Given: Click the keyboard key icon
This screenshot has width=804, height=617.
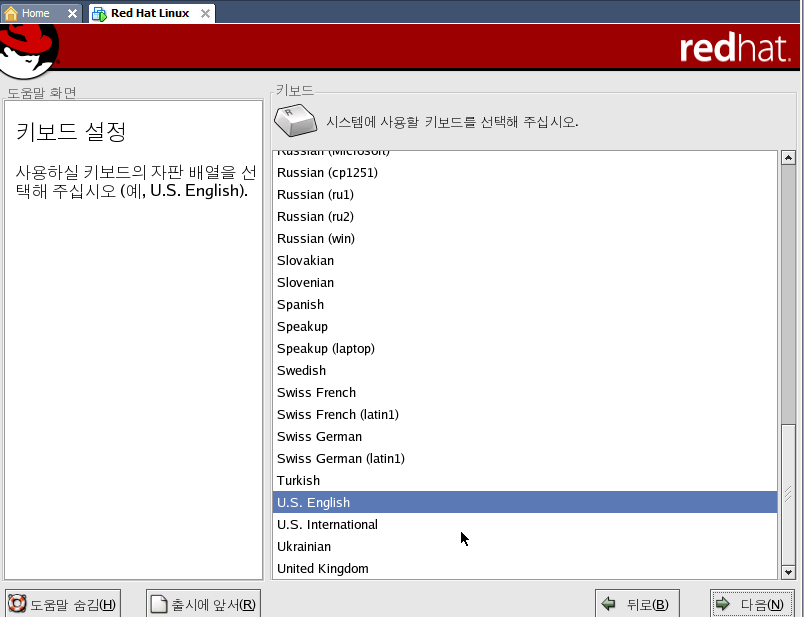Looking at the screenshot, I should click(x=295, y=121).
